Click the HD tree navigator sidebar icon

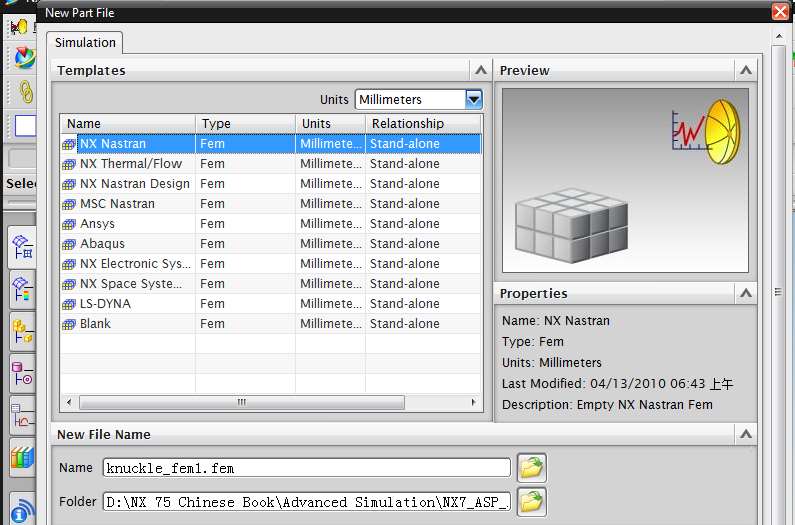22,416
